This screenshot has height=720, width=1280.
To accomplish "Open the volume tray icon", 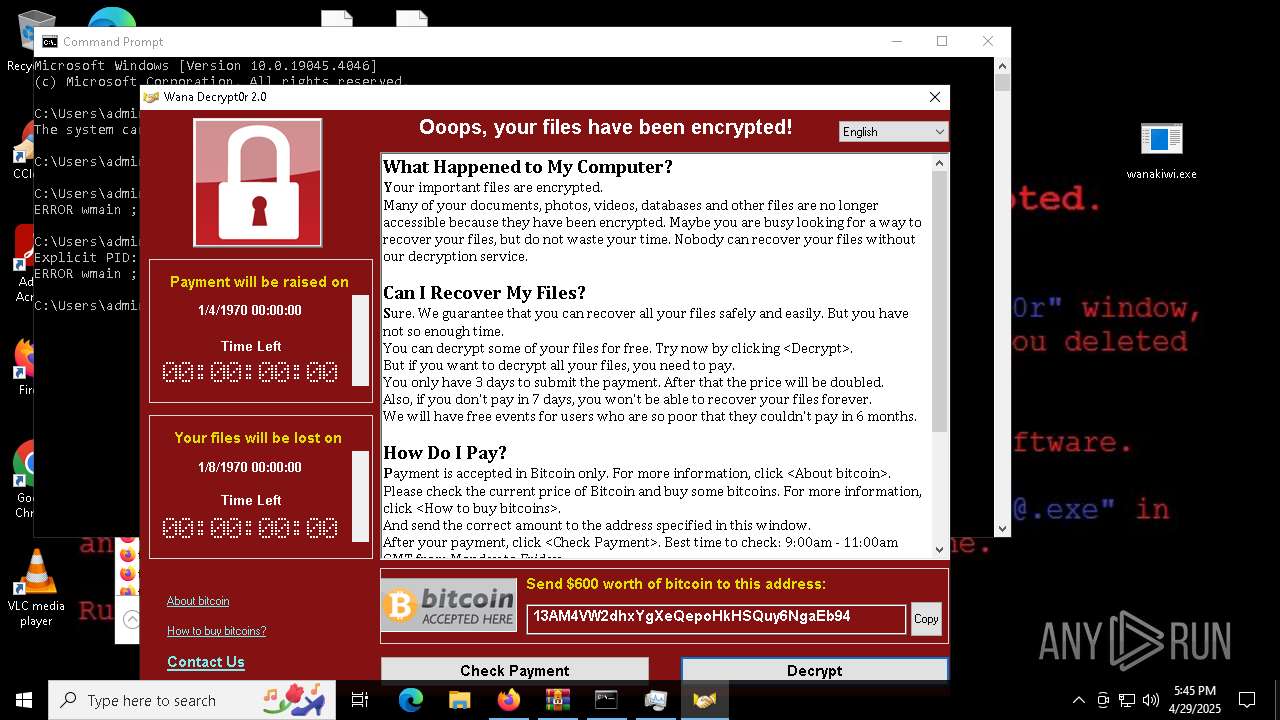I will point(1151,701).
